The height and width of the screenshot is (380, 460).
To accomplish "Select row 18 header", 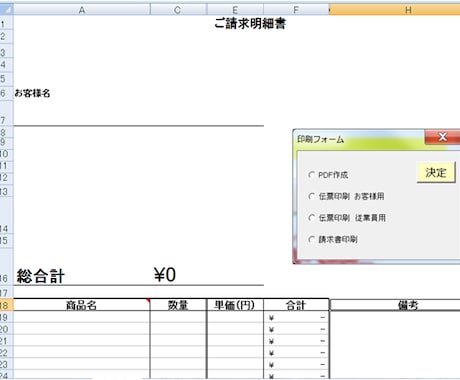I will (6, 305).
